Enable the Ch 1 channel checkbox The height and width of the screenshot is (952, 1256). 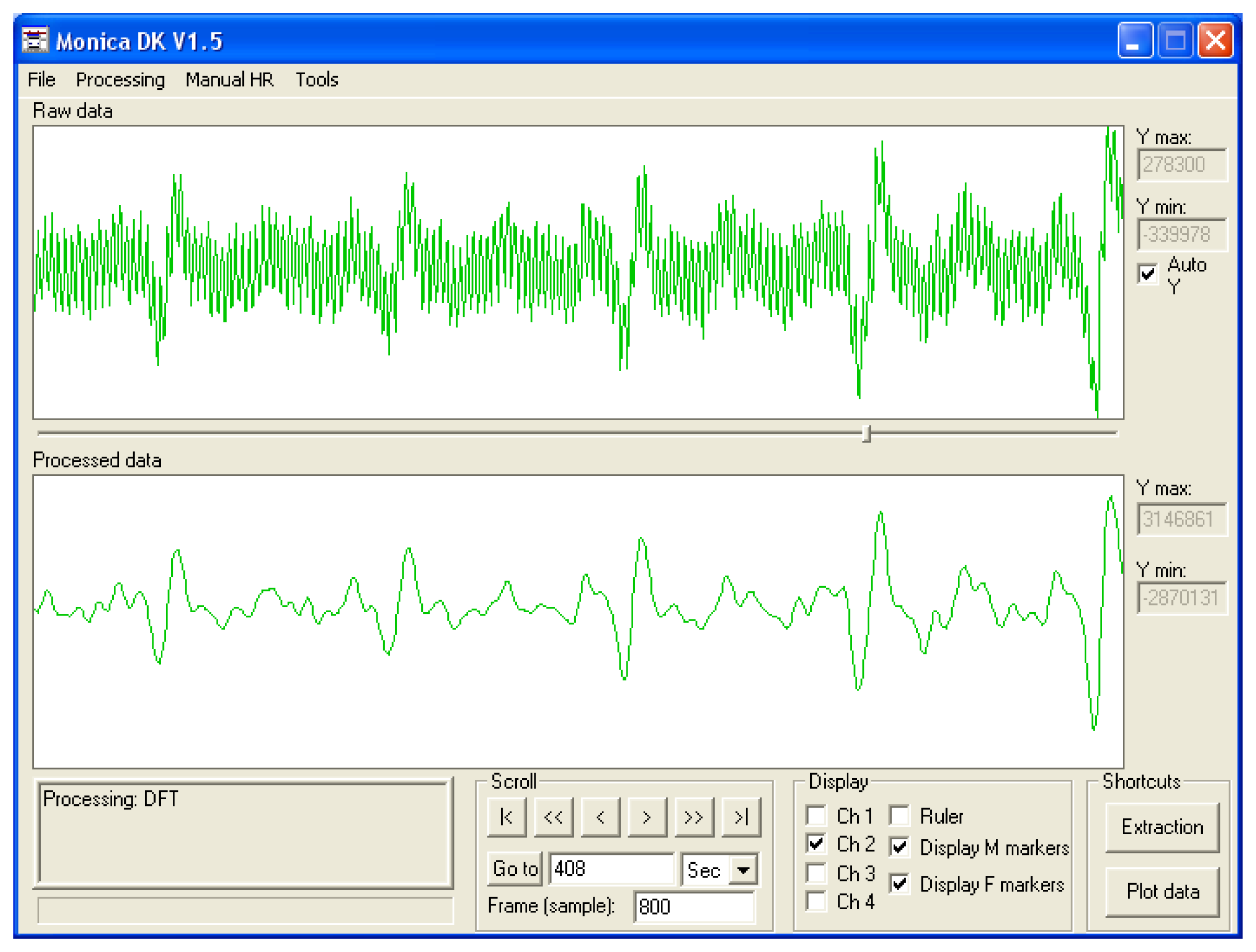(x=816, y=816)
